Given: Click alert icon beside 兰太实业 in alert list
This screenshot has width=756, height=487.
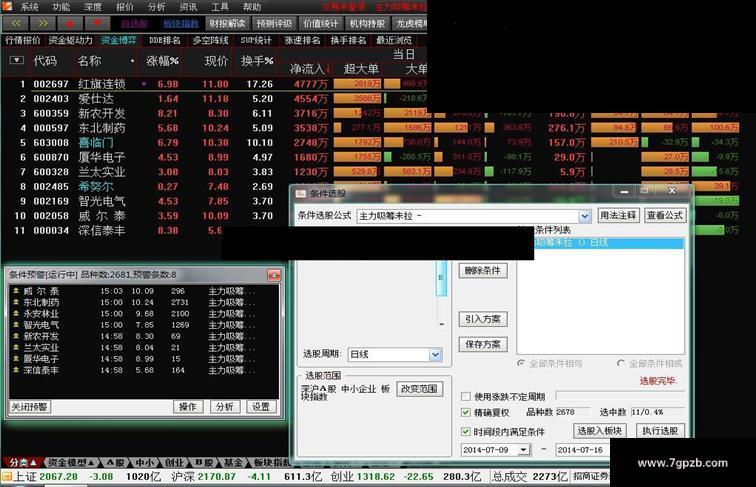Looking at the screenshot, I should pos(16,348).
